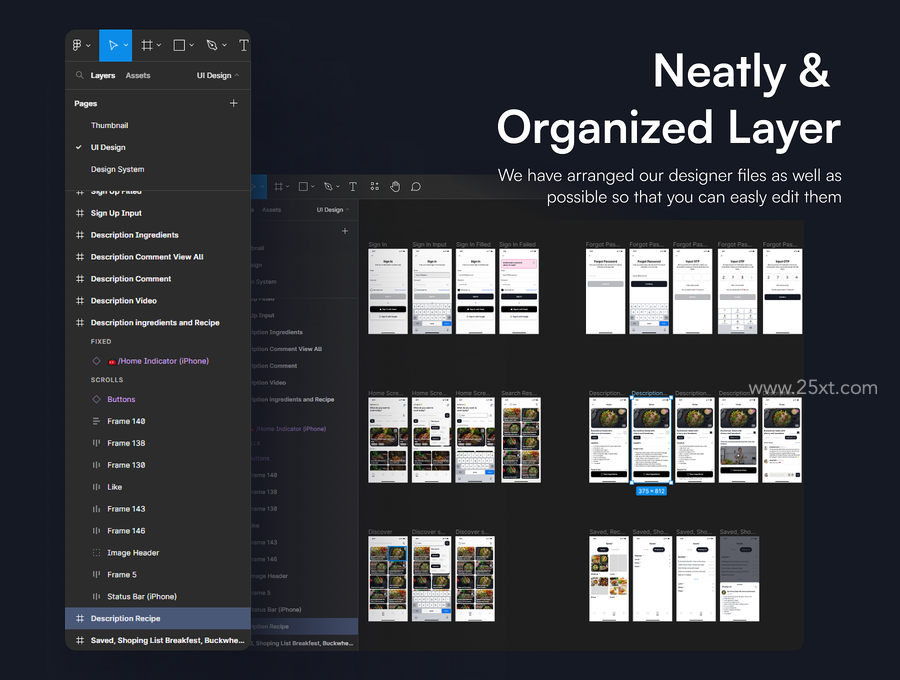This screenshot has height=680, width=900.
Task: Select shape tool in the background window toolbar
Action: coord(304,186)
